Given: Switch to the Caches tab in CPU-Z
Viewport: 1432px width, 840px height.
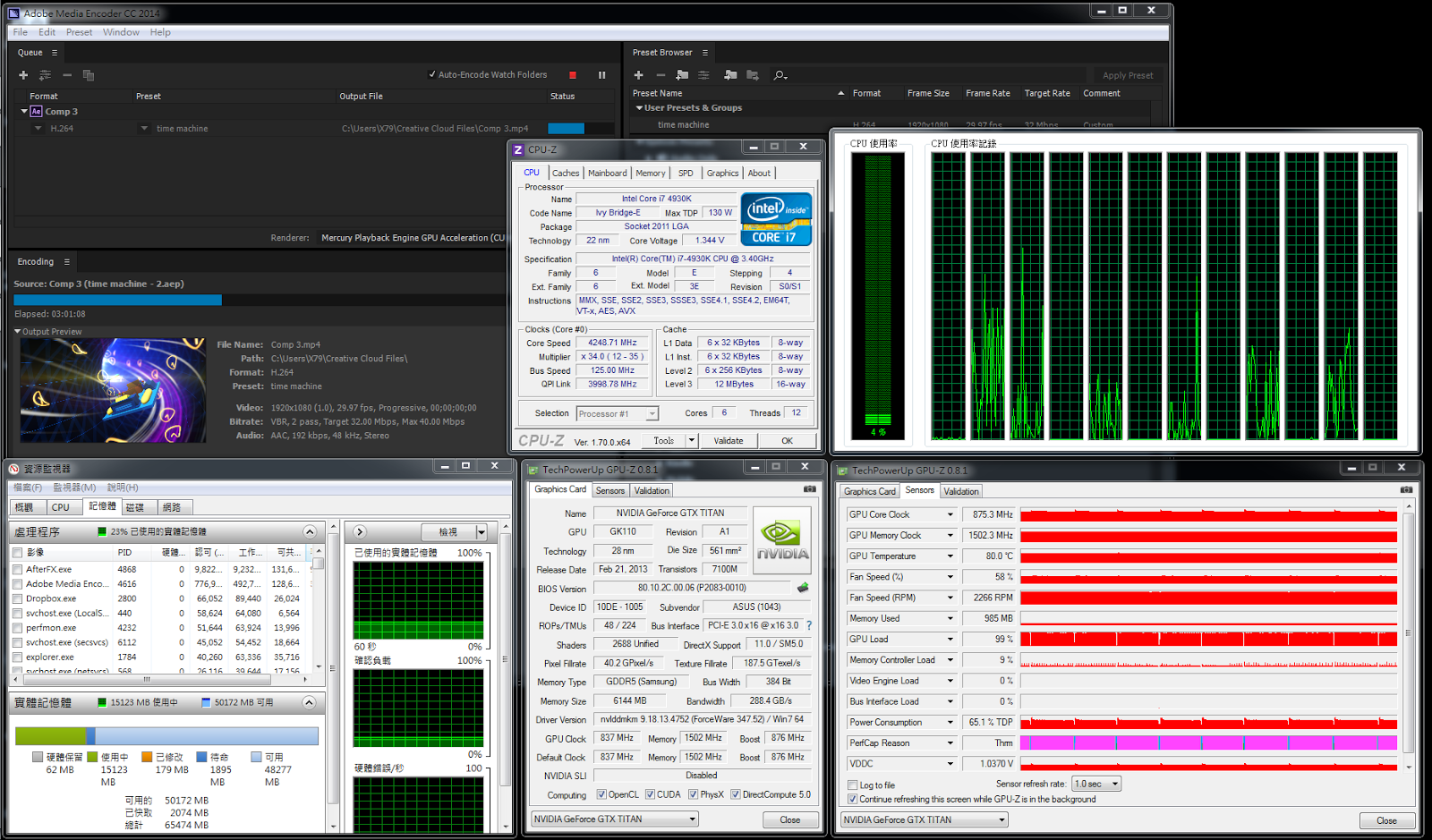Looking at the screenshot, I should pyautogui.click(x=566, y=173).
